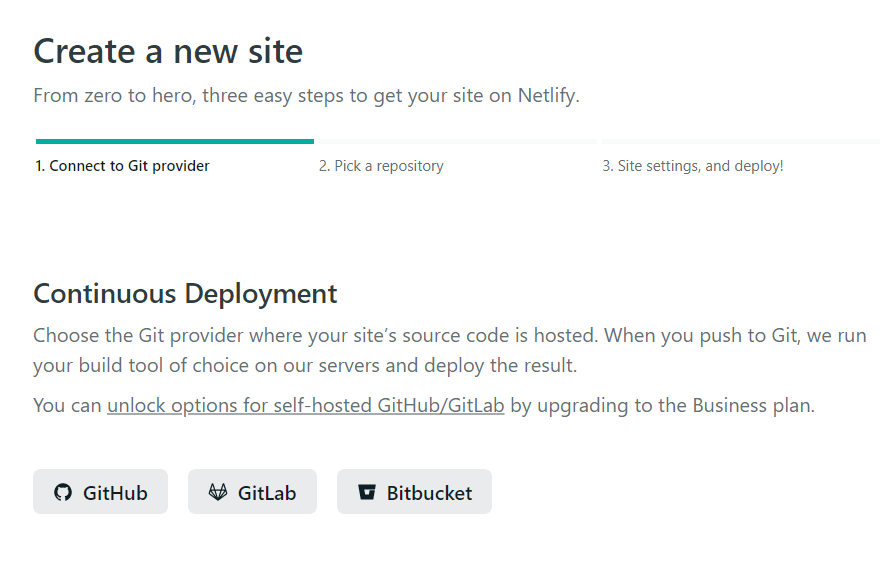Click the Bitbucket bucket icon
883x568 pixels.
(367, 492)
